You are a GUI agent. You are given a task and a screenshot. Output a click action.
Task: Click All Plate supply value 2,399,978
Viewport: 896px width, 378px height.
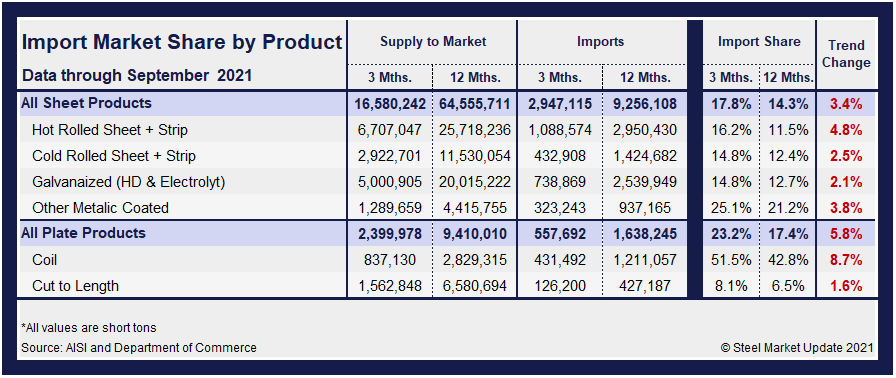coord(390,234)
